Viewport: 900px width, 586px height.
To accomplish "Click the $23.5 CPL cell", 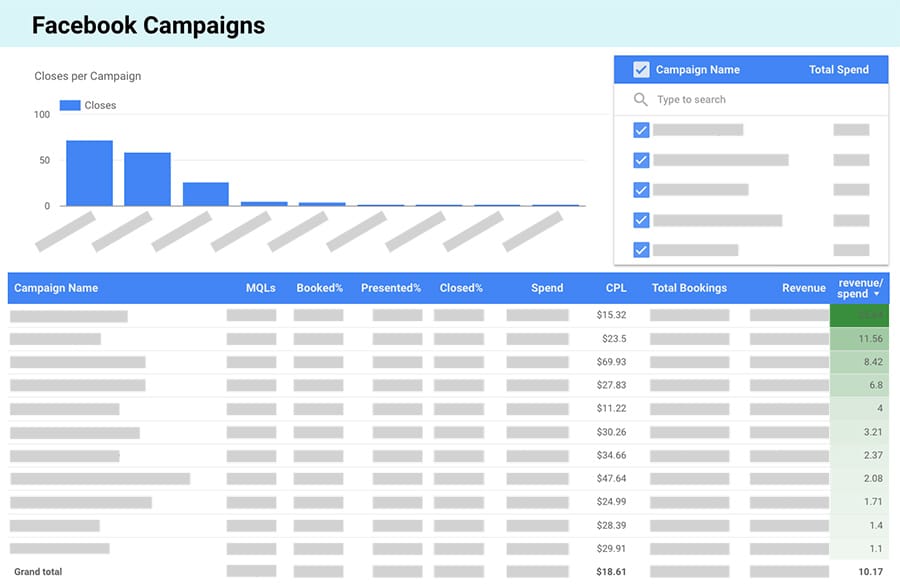I will [614, 339].
